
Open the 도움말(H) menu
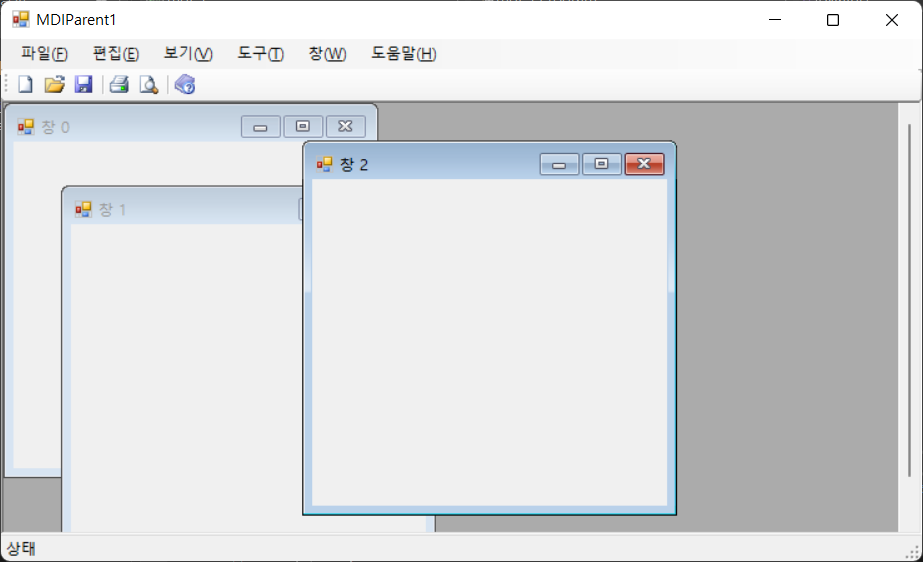(403, 54)
